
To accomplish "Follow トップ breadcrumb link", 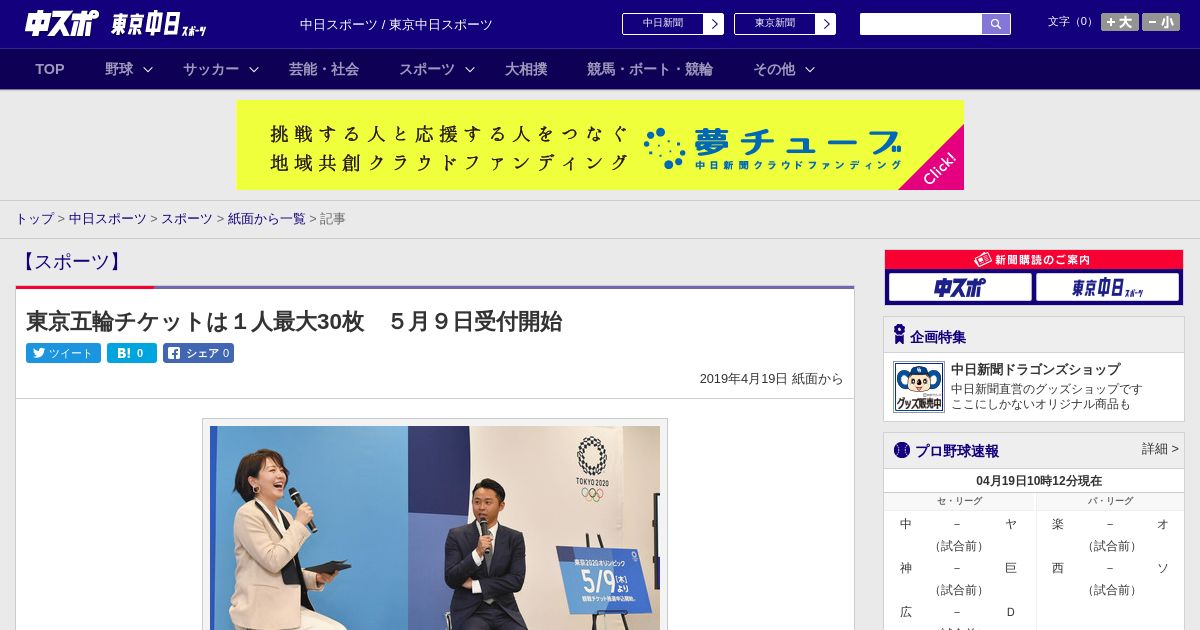I will [x=34, y=219].
